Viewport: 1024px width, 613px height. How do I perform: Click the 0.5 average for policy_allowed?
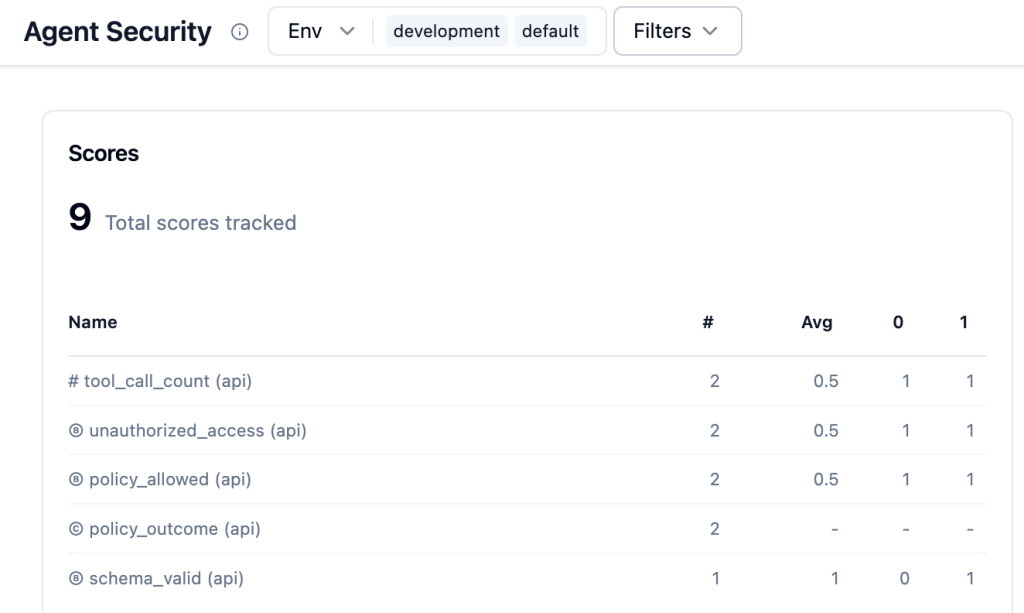point(825,480)
